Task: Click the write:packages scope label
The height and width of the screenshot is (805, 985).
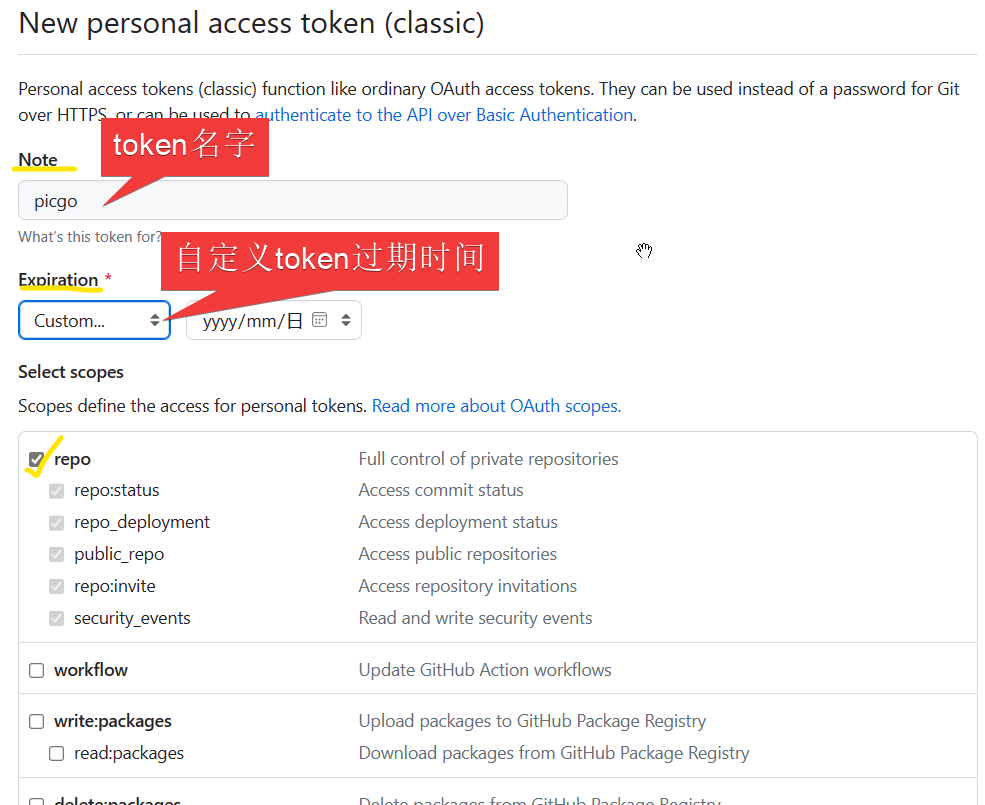Action: [x=113, y=721]
